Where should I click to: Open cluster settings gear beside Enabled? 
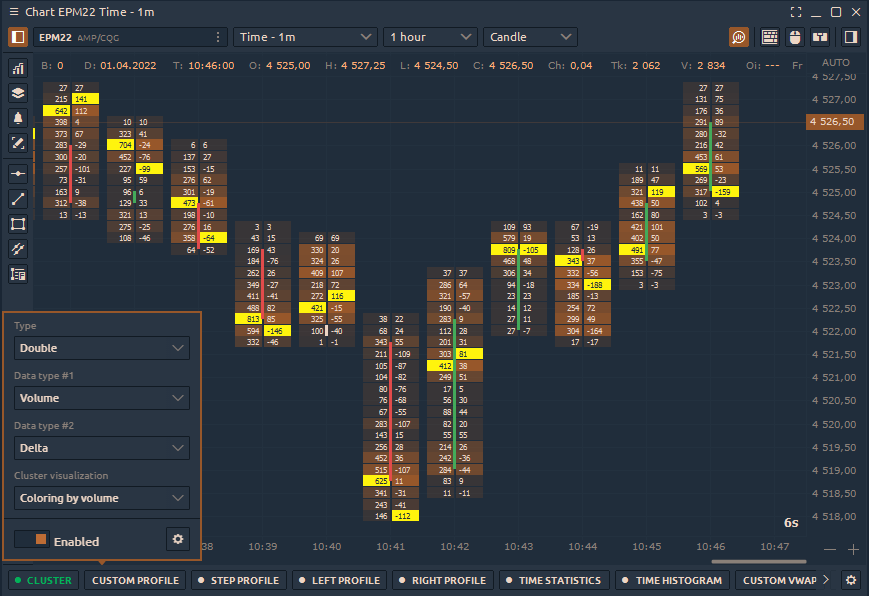pos(178,539)
